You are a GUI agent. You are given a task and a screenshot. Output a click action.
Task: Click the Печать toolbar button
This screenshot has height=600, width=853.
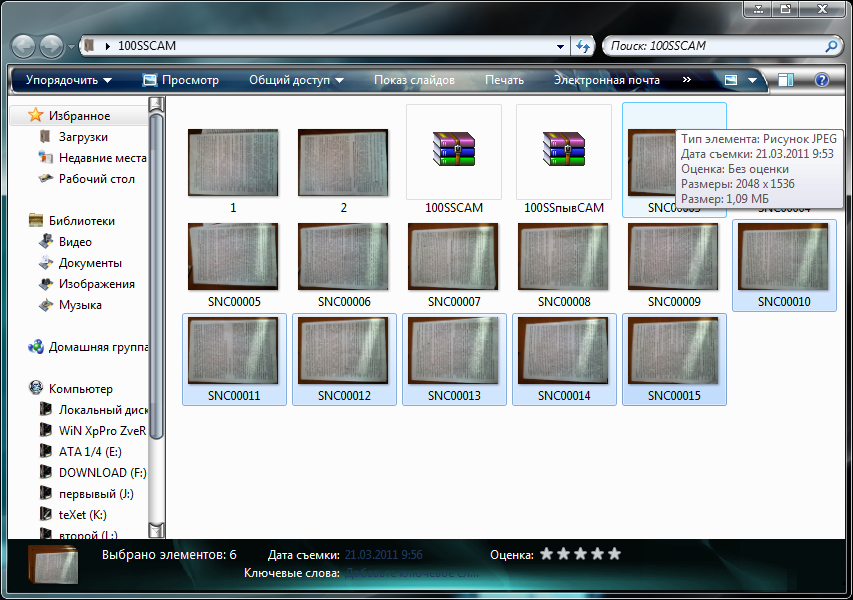tap(504, 80)
